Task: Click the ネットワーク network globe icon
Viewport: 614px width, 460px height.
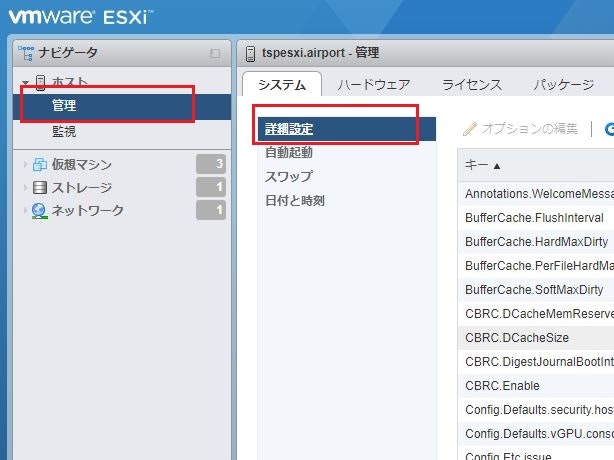Action: pyautogui.click(x=40, y=211)
